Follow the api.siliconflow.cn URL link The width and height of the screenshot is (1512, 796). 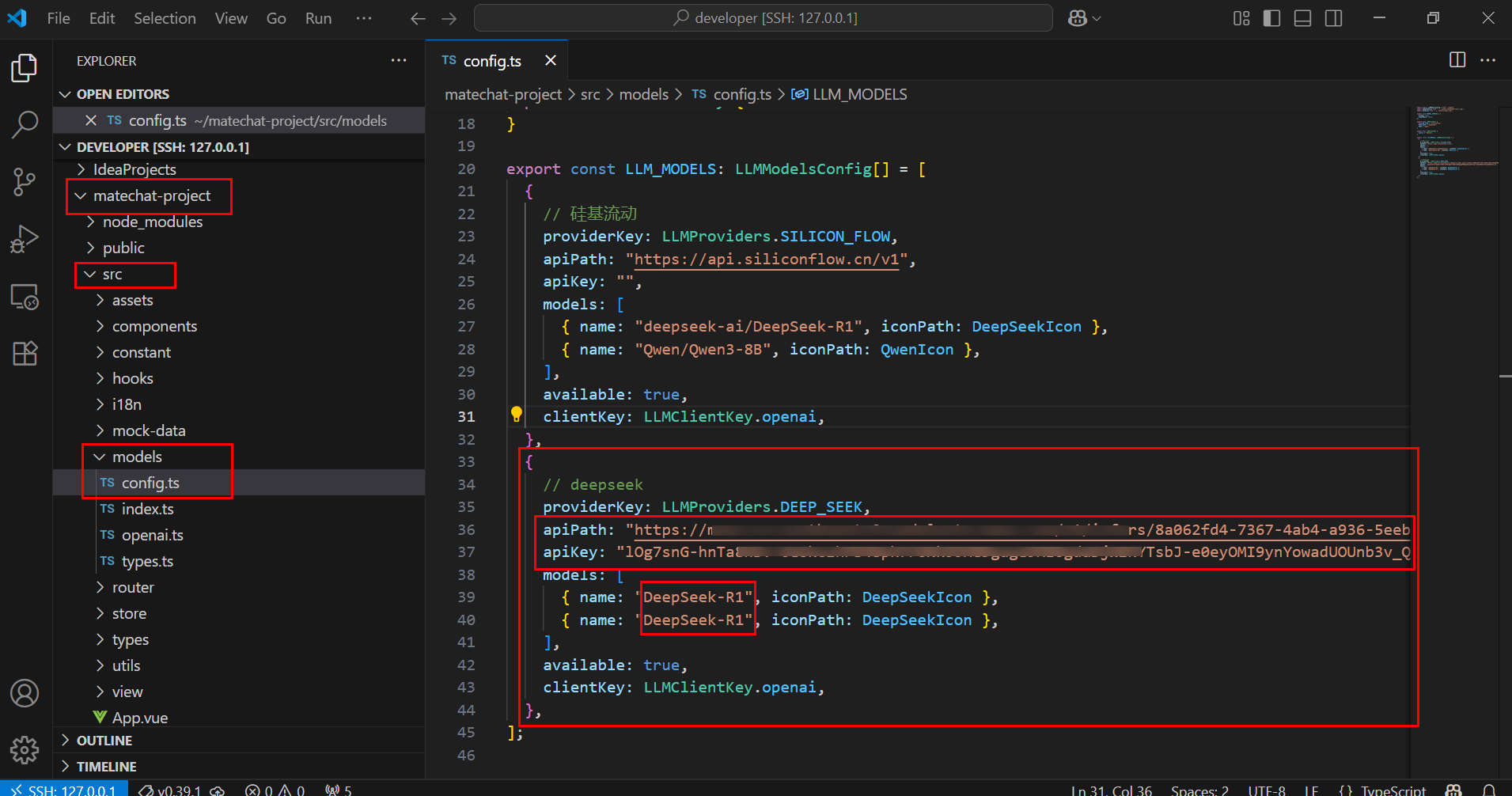[x=766, y=259]
